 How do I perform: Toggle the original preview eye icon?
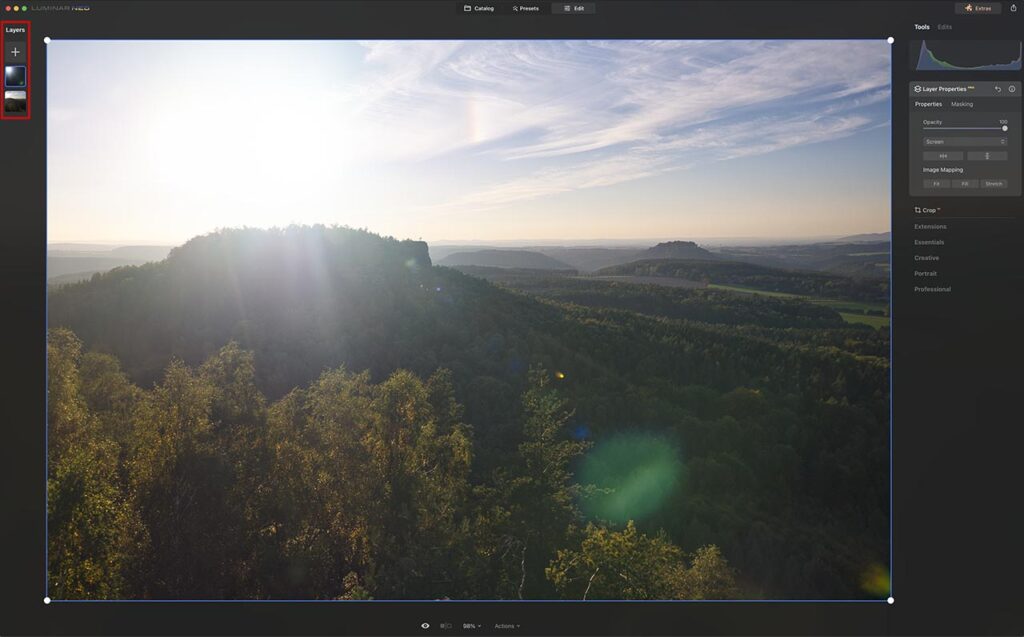[x=425, y=625]
